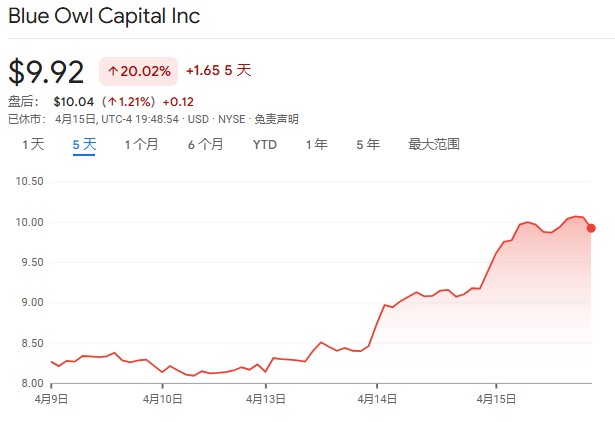Select the 5天 time range tab
Image resolution: width=615 pixels, height=422 pixels.
coord(84,144)
